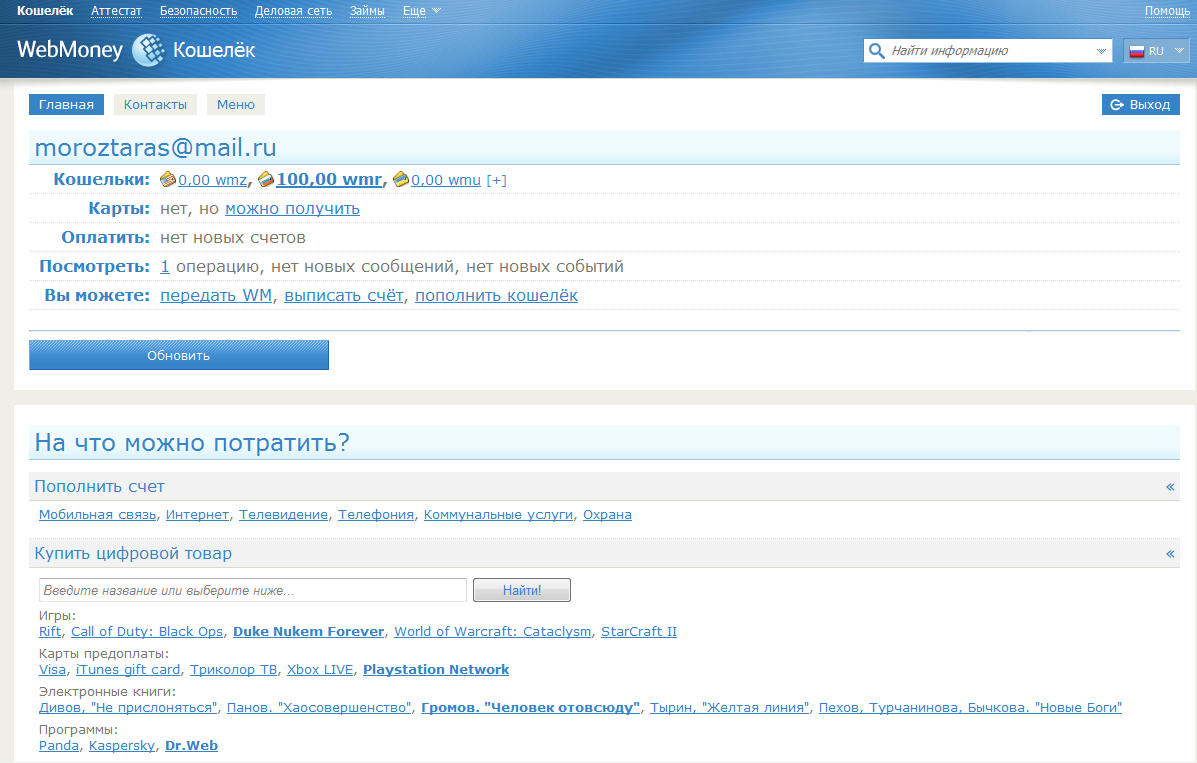Open Деловая сеть in the top navigation
The height and width of the screenshot is (763, 1197).
tap(293, 11)
